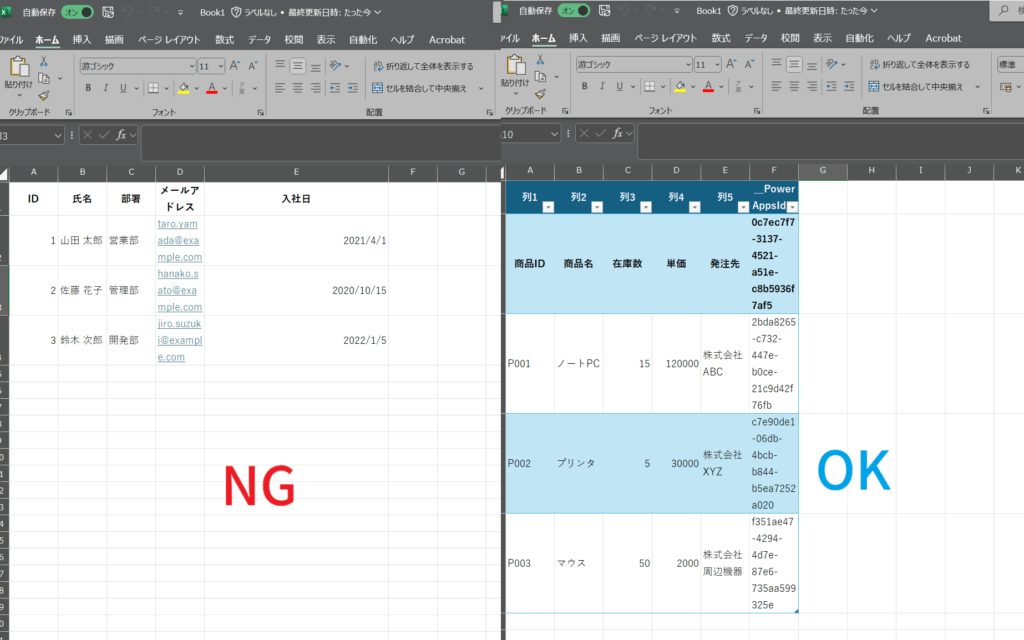Click the yellow fill color button in left window
The image size is (1024, 640).
tap(183, 88)
